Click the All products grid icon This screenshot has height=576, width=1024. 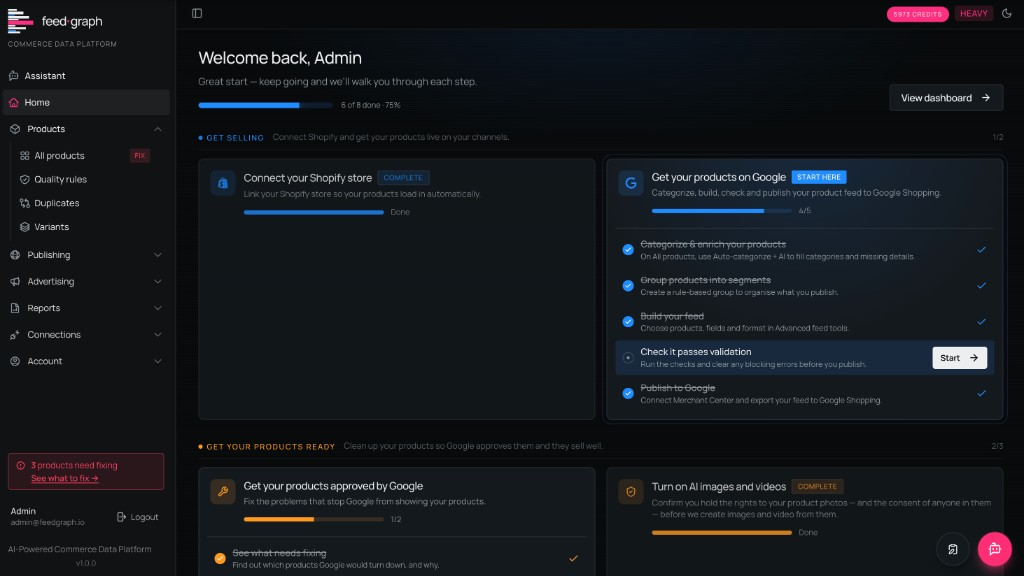pos(25,155)
